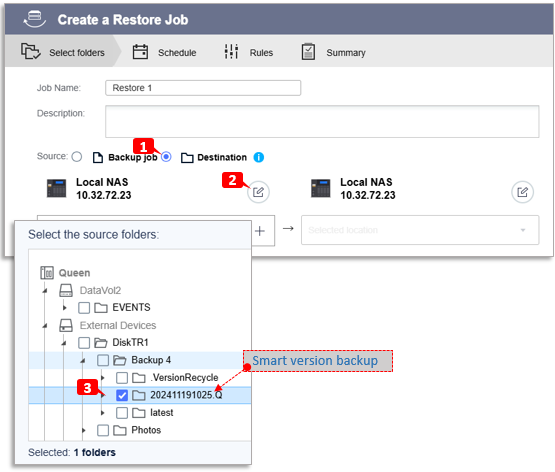Edit the source Local NAS

pyautogui.click(x=258, y=192)
